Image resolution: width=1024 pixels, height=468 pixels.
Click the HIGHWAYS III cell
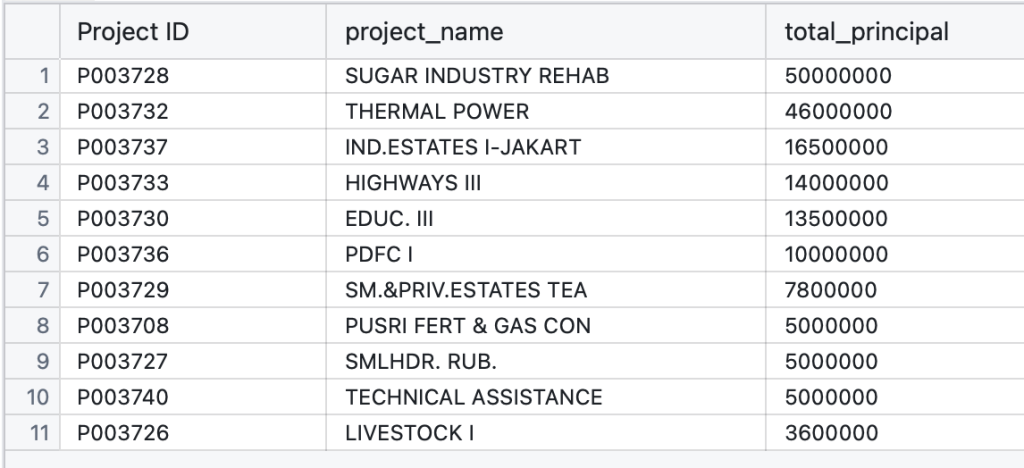(410, 184)
